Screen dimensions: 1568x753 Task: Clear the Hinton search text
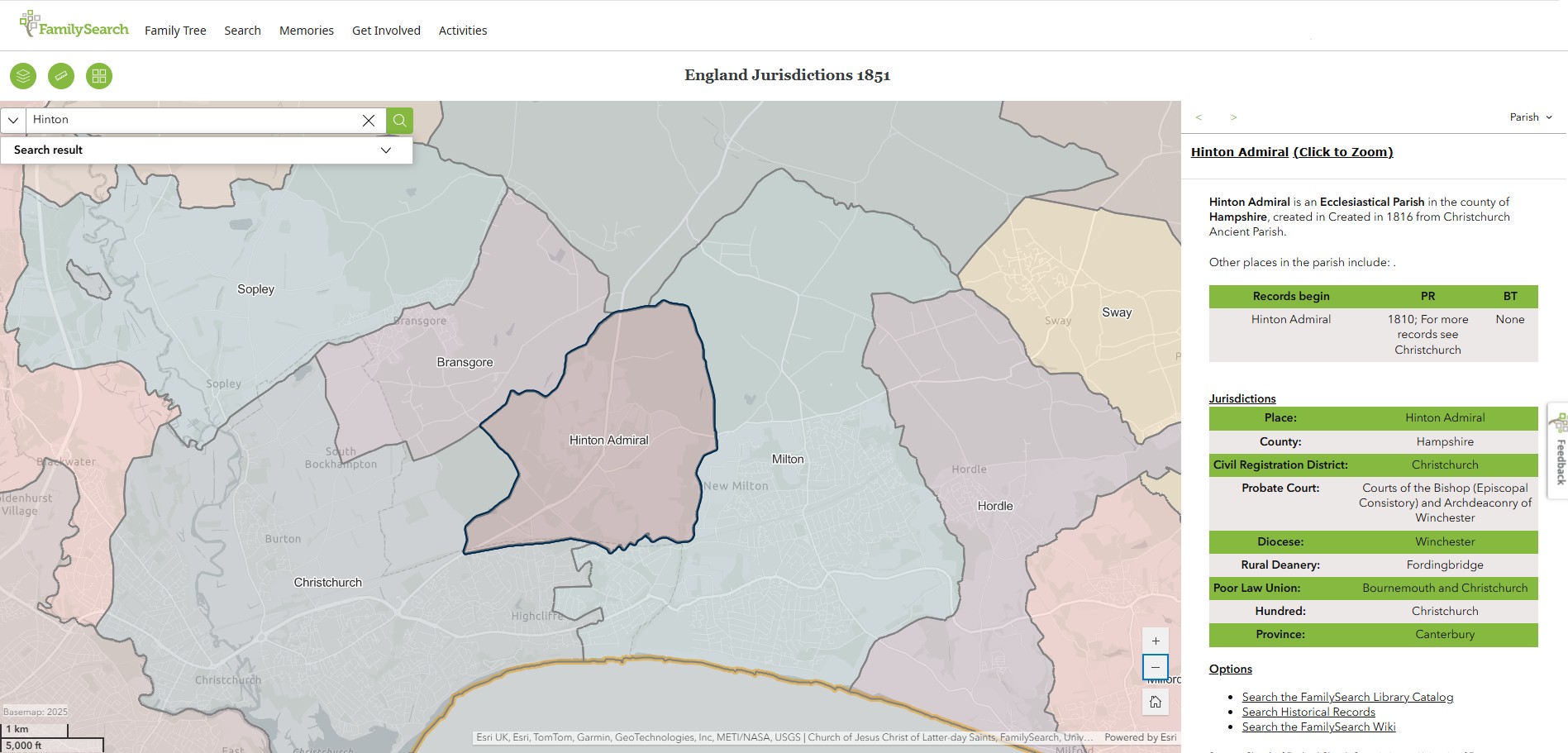pyautogui.click(x=369, y=121)
